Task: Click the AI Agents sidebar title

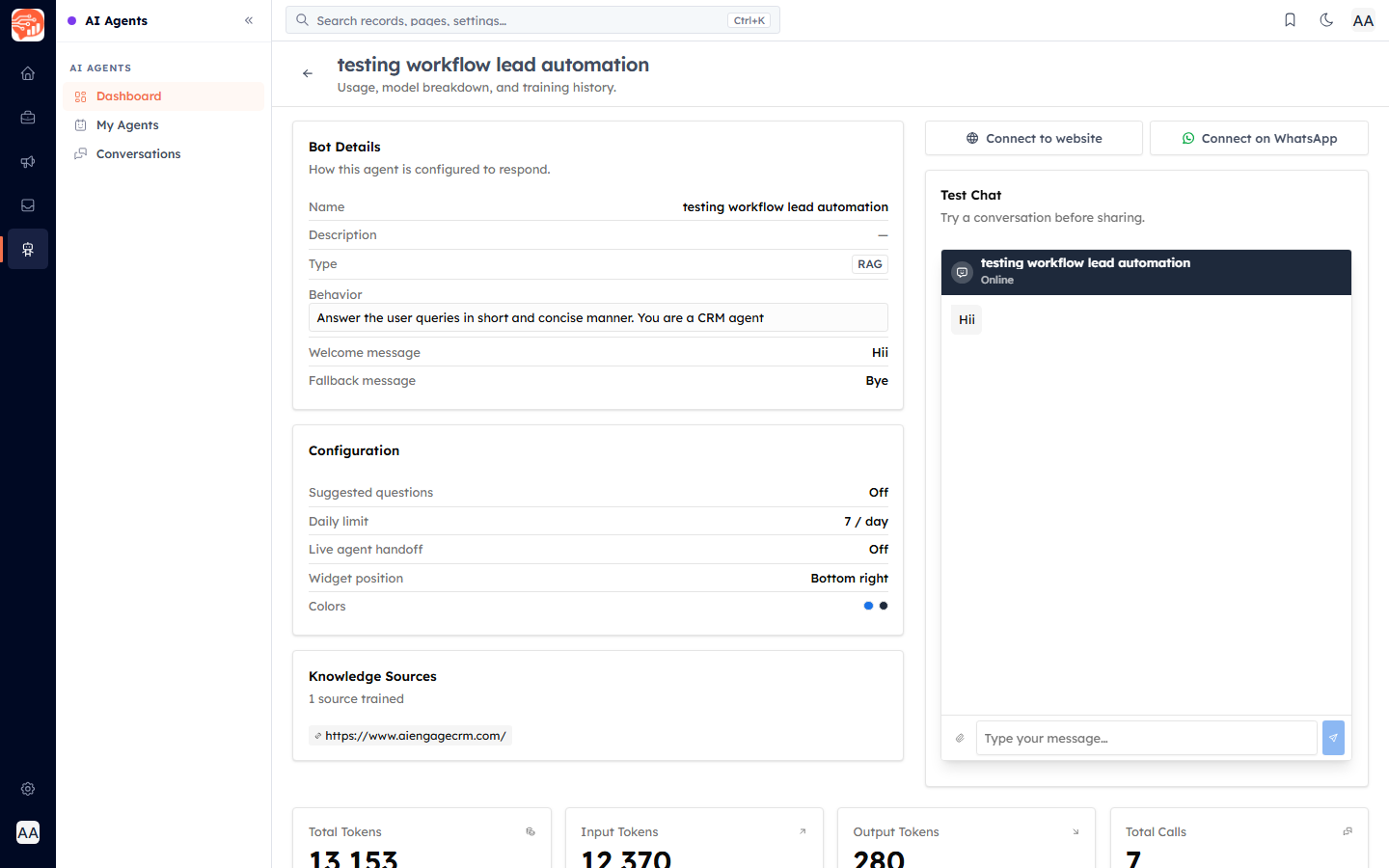Action: coord(117,20)
